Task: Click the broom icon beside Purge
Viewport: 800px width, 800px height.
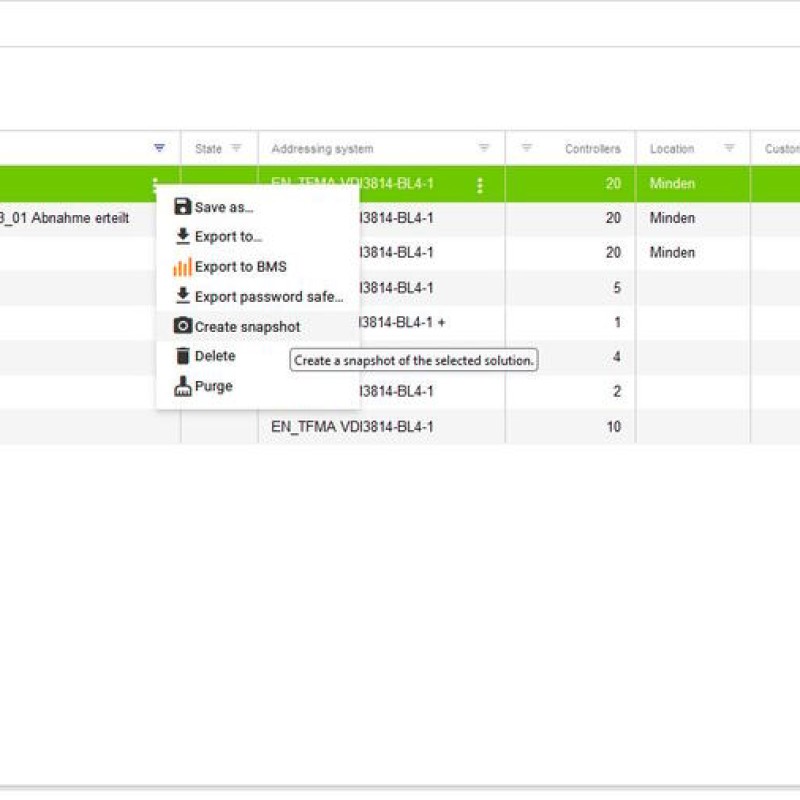Action: (x=181, y=386)
